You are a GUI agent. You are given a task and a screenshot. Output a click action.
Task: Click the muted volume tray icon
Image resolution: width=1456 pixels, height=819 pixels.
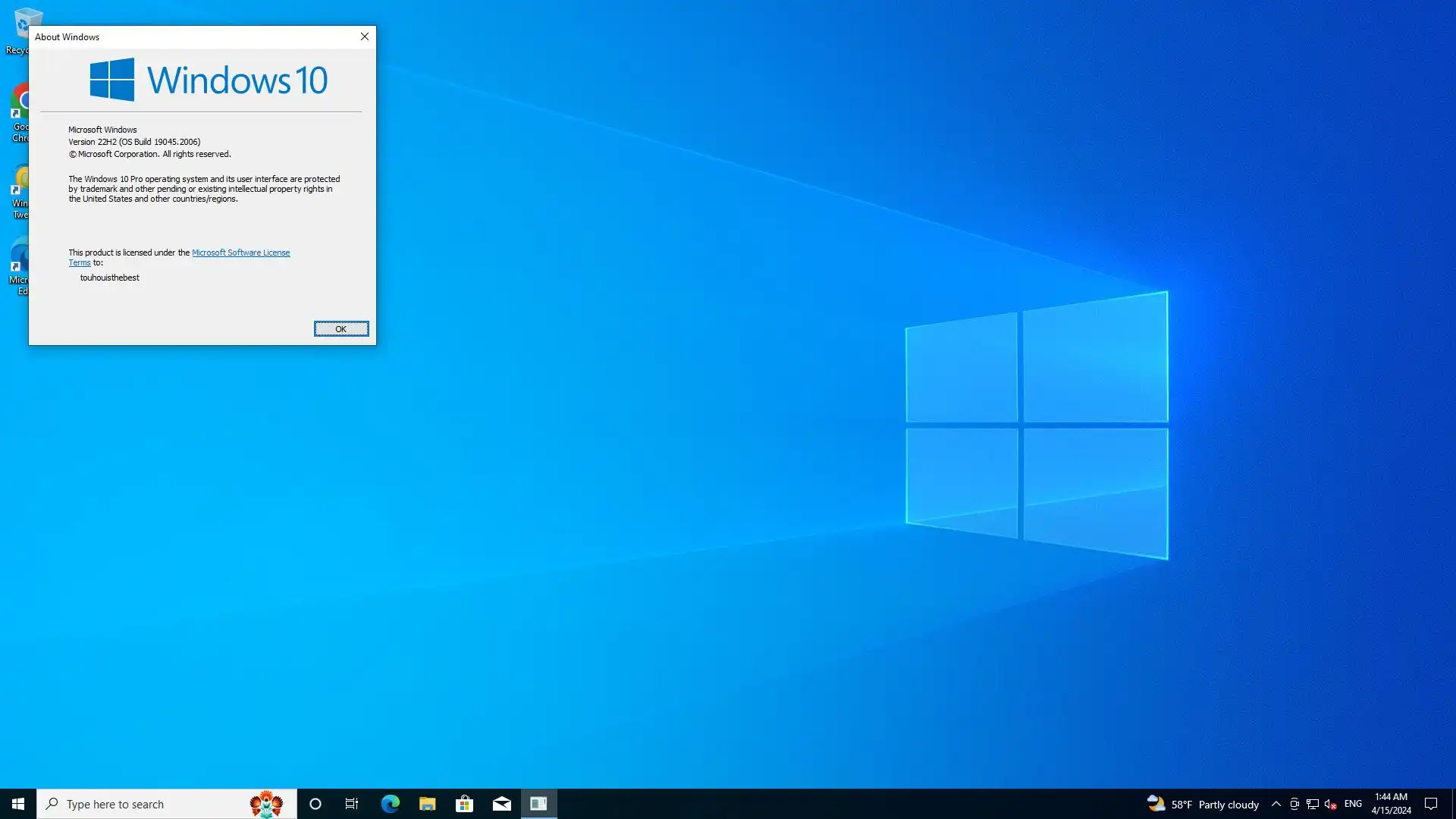[x=1330, y=804]
